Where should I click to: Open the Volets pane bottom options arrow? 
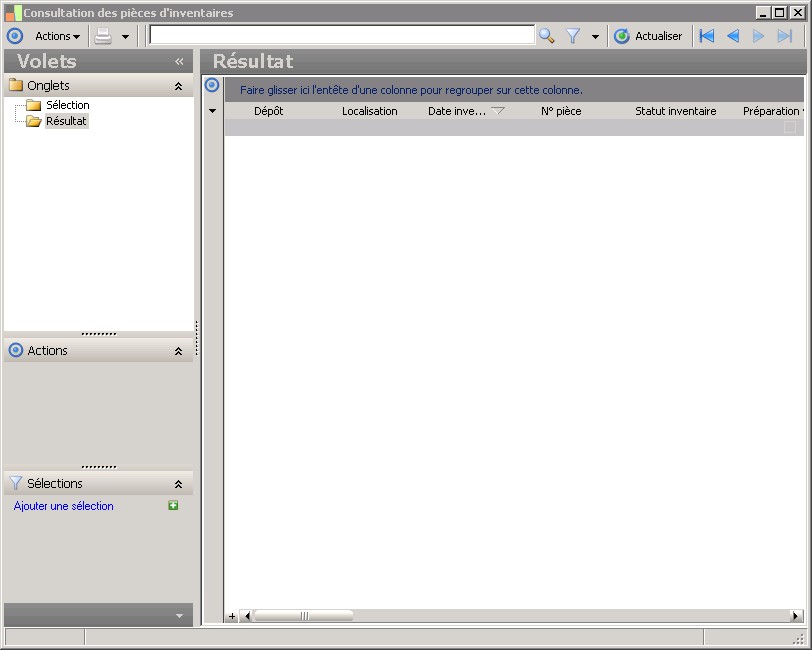click(x=179, y=616)
